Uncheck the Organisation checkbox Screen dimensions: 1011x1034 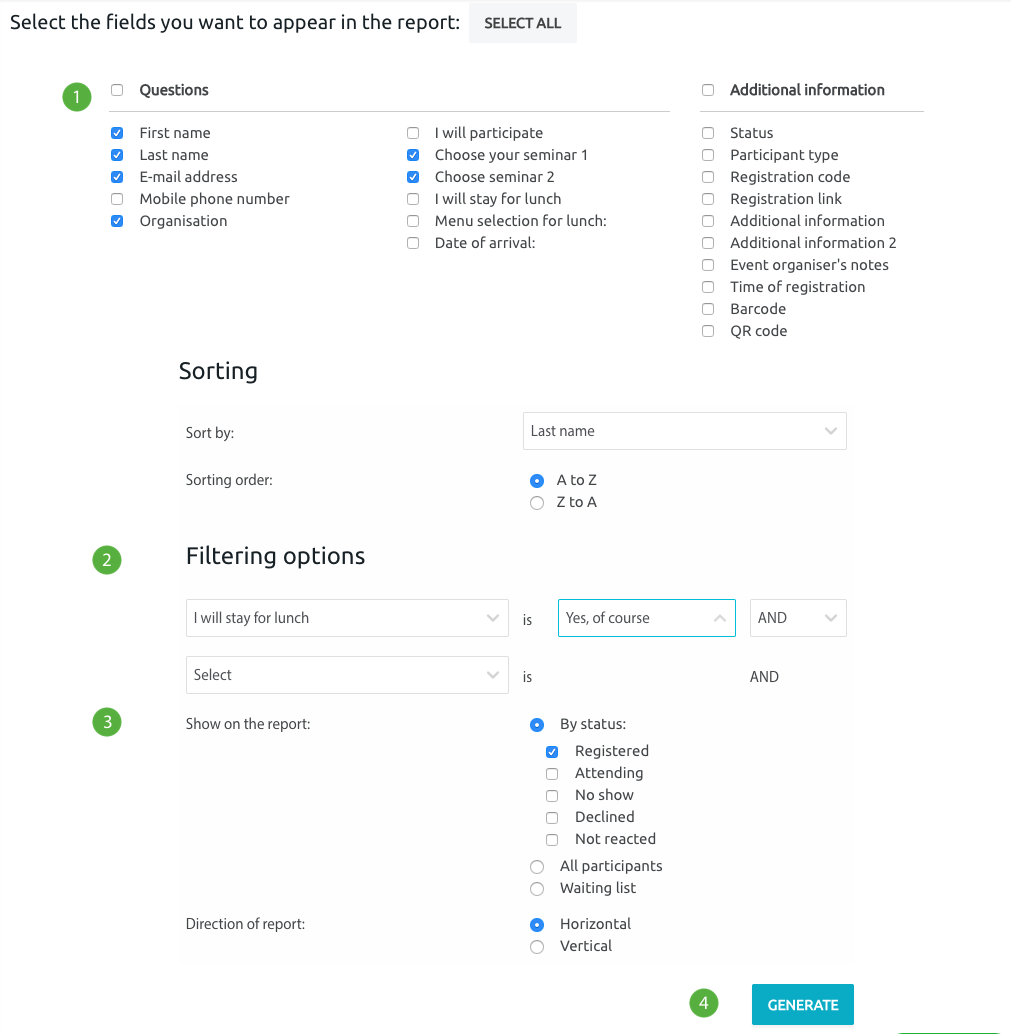[117, 221]
